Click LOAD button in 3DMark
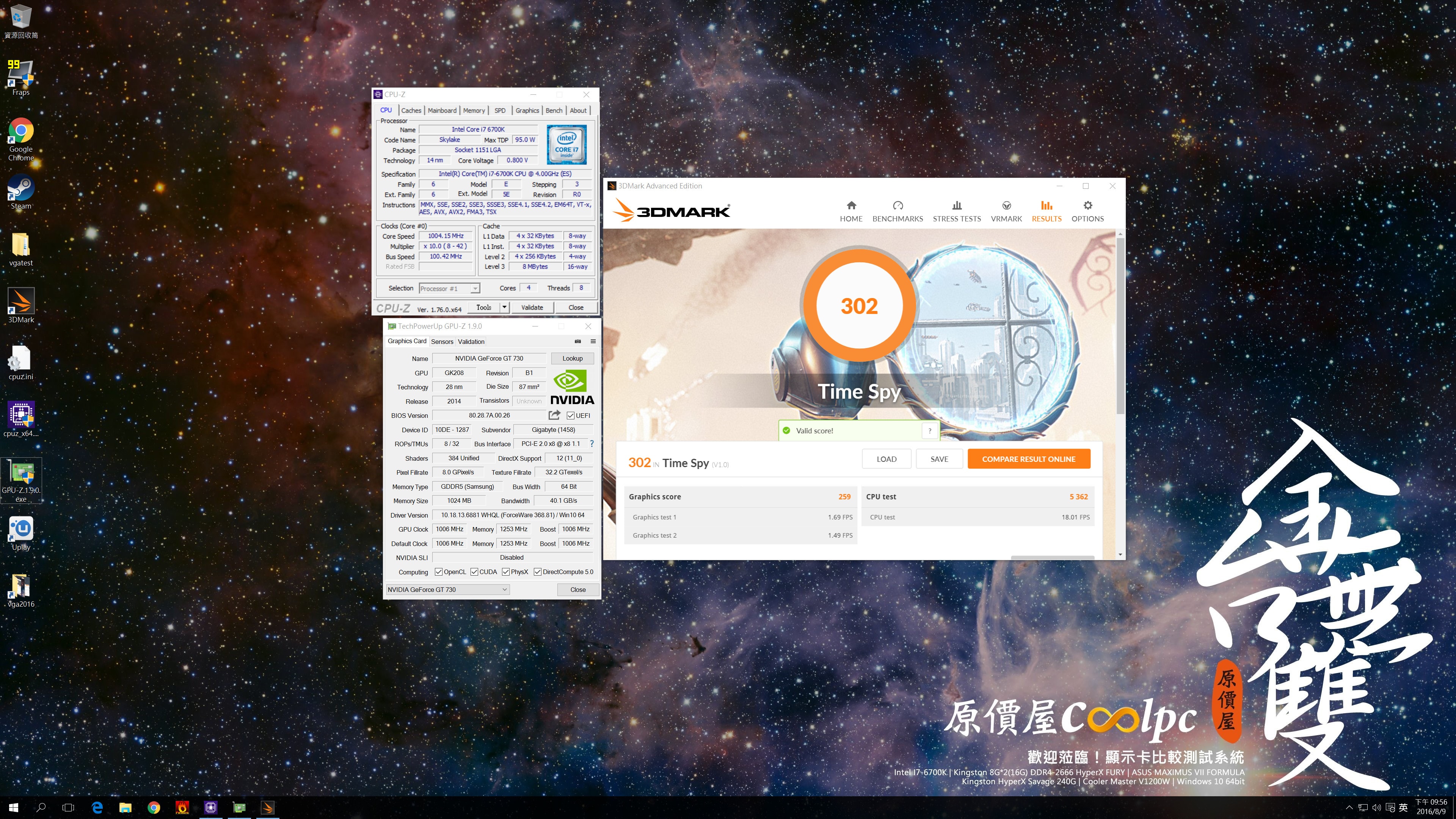This screenshot has width=1456, height=819. (886, 459)
